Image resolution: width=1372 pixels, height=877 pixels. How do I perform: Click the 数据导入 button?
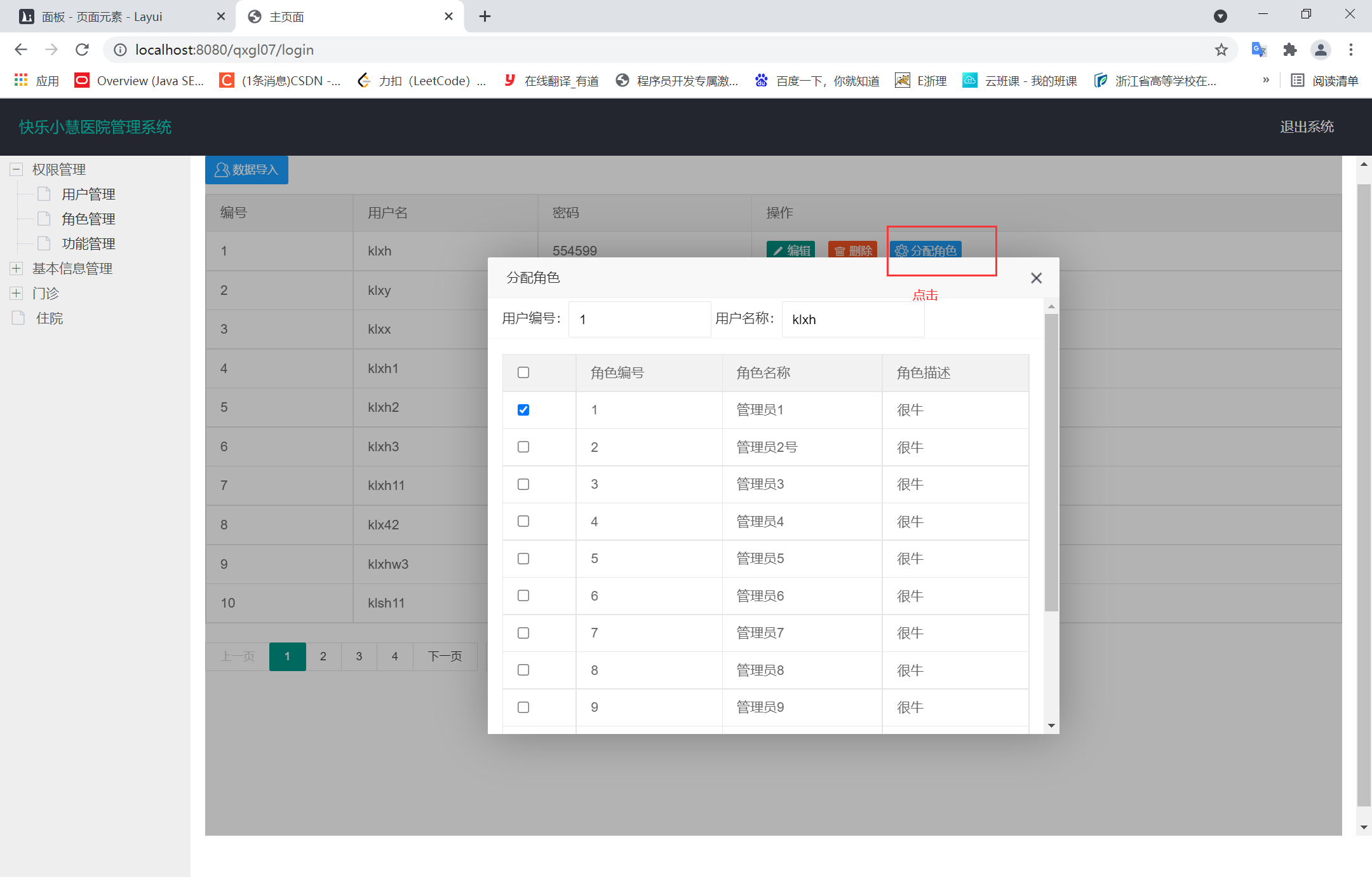(246, 170)
